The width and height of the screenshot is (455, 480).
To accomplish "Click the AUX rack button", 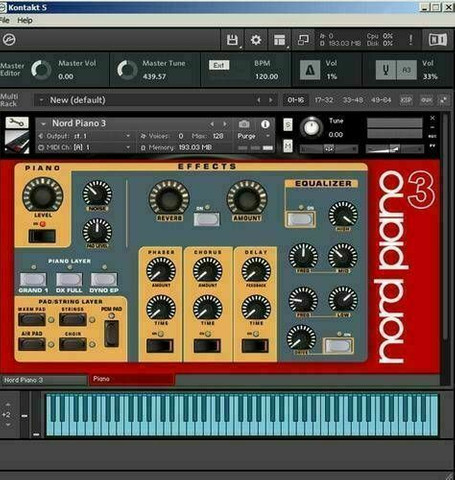I will click(x=426, y=100).
